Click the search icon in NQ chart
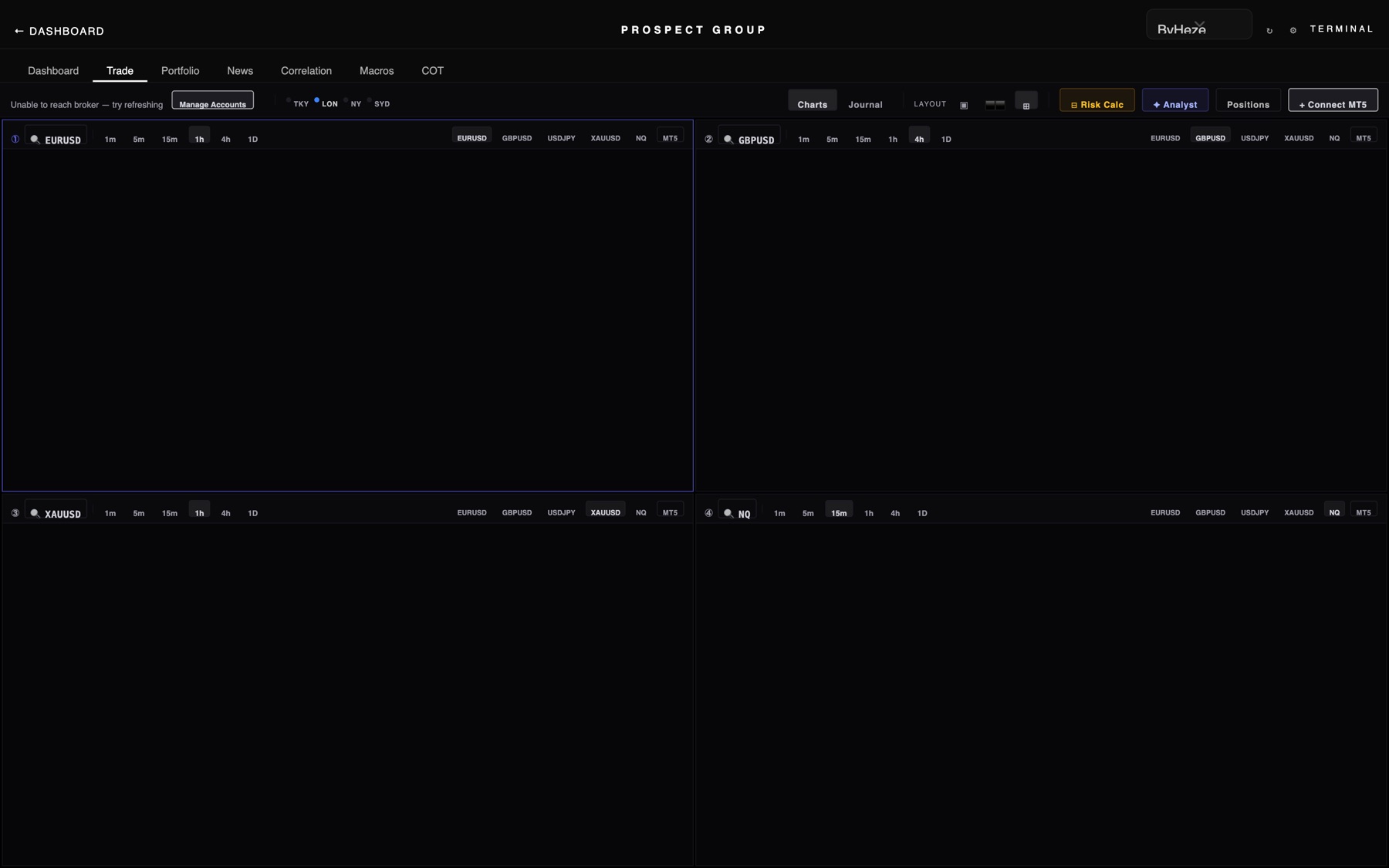Screen dimensions: 1389x868 [x=728, y=513]
